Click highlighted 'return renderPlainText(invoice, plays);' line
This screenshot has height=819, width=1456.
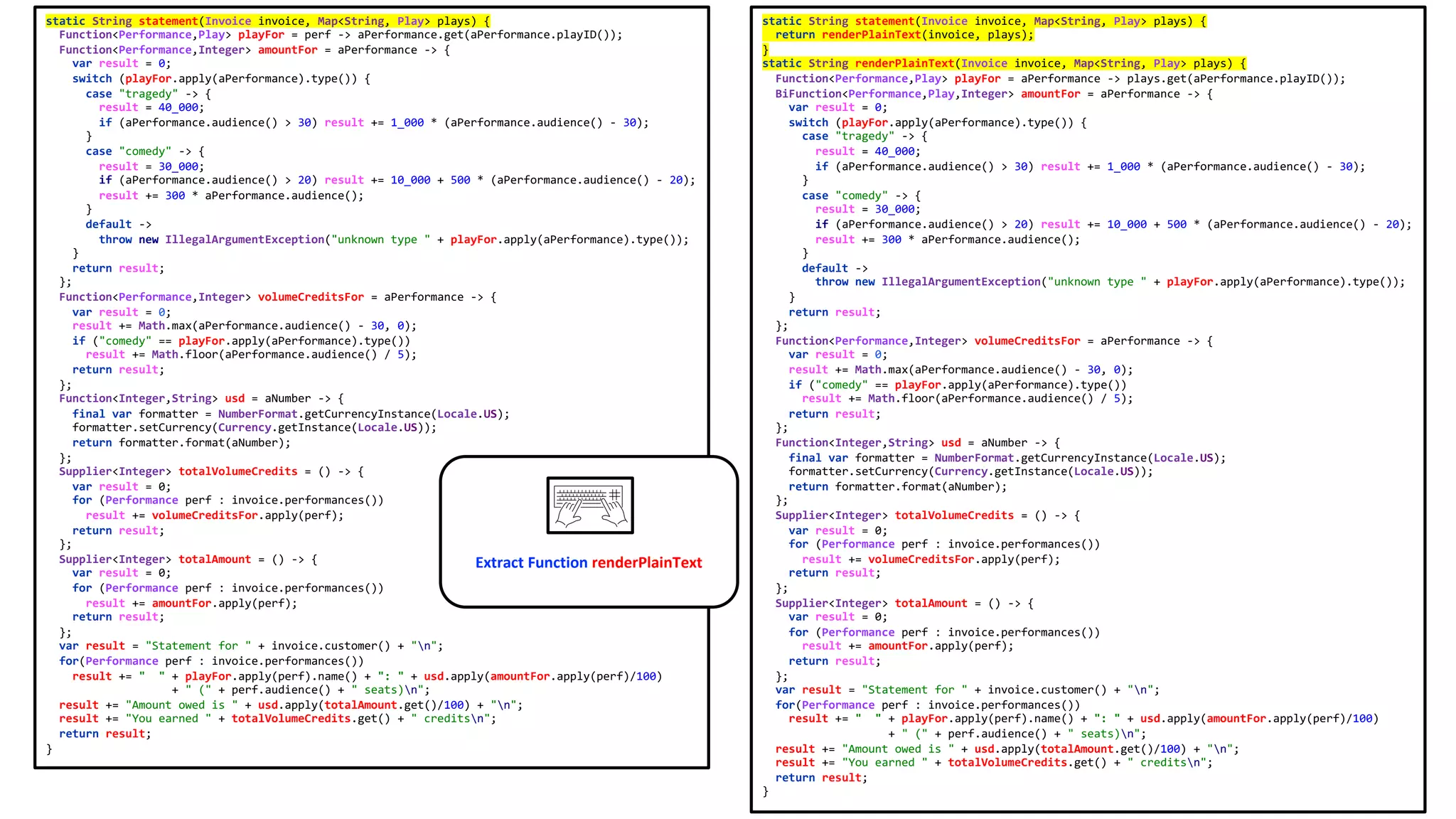pyautogui.click(x=904, y=35)
